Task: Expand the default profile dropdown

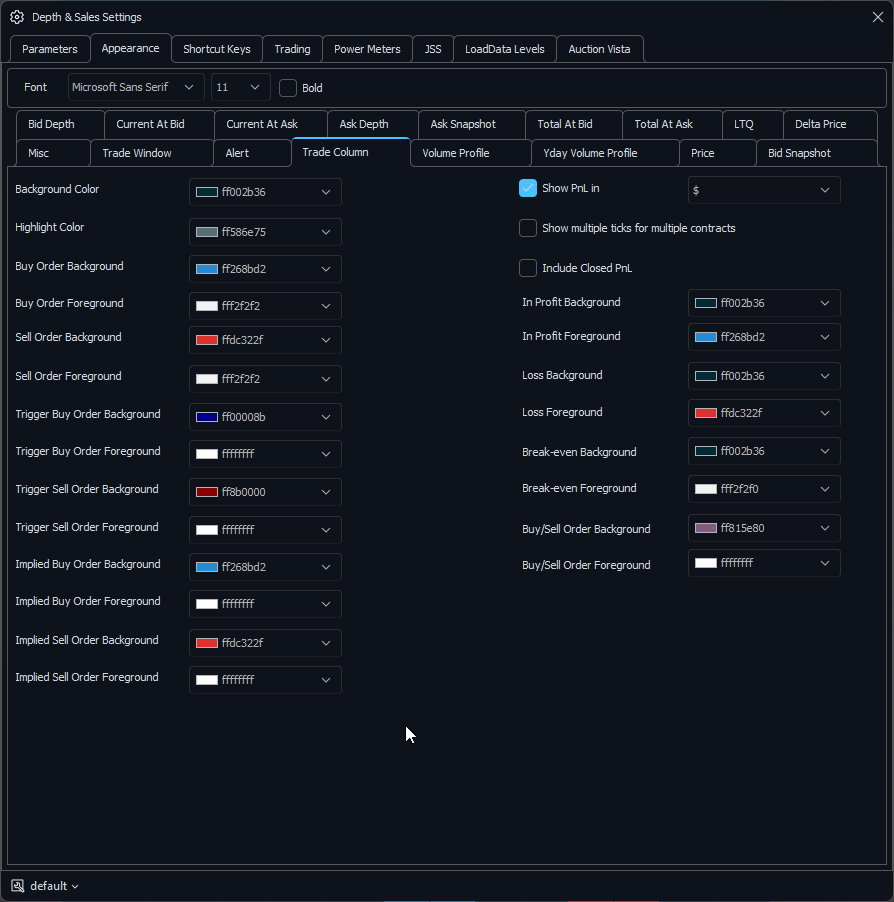Action: coord(55,886)
